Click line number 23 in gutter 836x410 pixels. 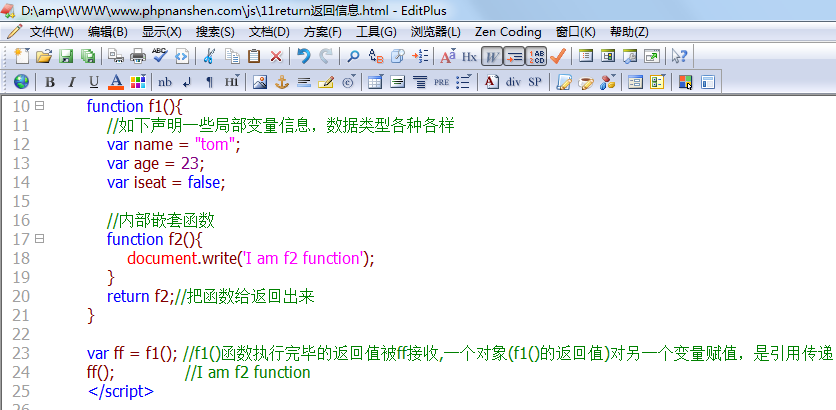point(21,353)
